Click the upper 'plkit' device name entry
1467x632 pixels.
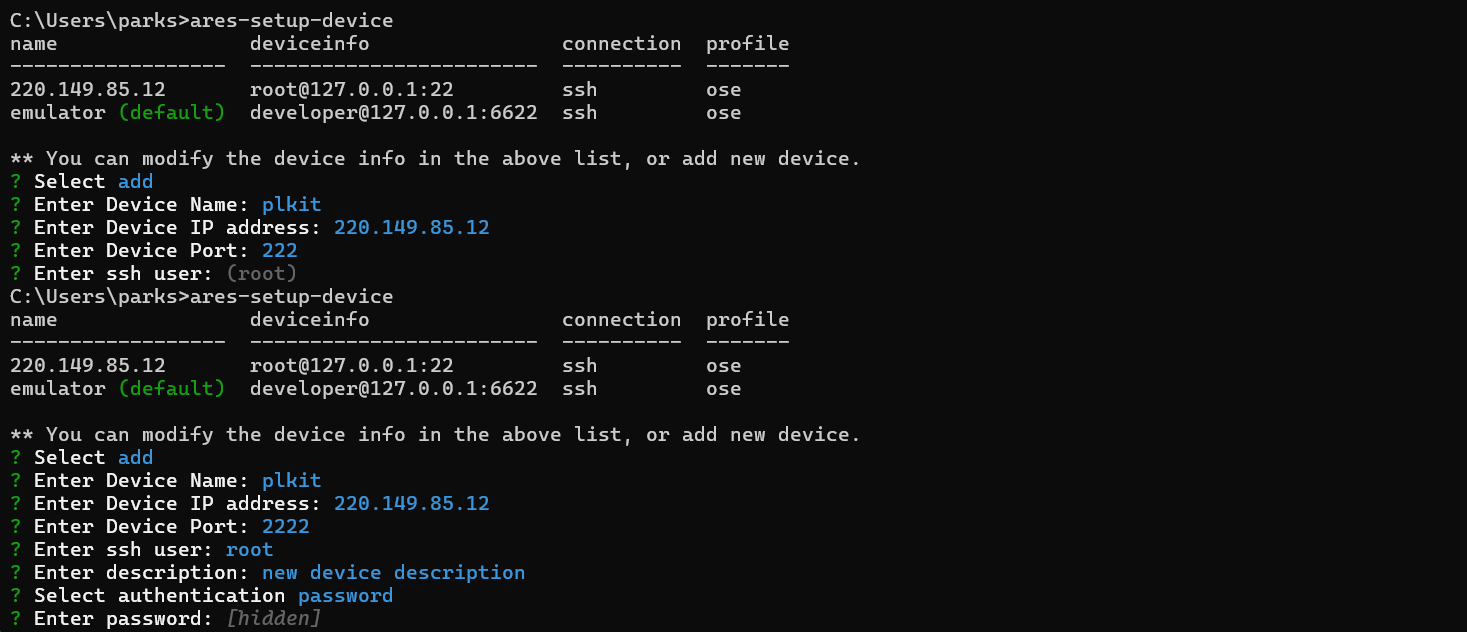coord(291,204)
